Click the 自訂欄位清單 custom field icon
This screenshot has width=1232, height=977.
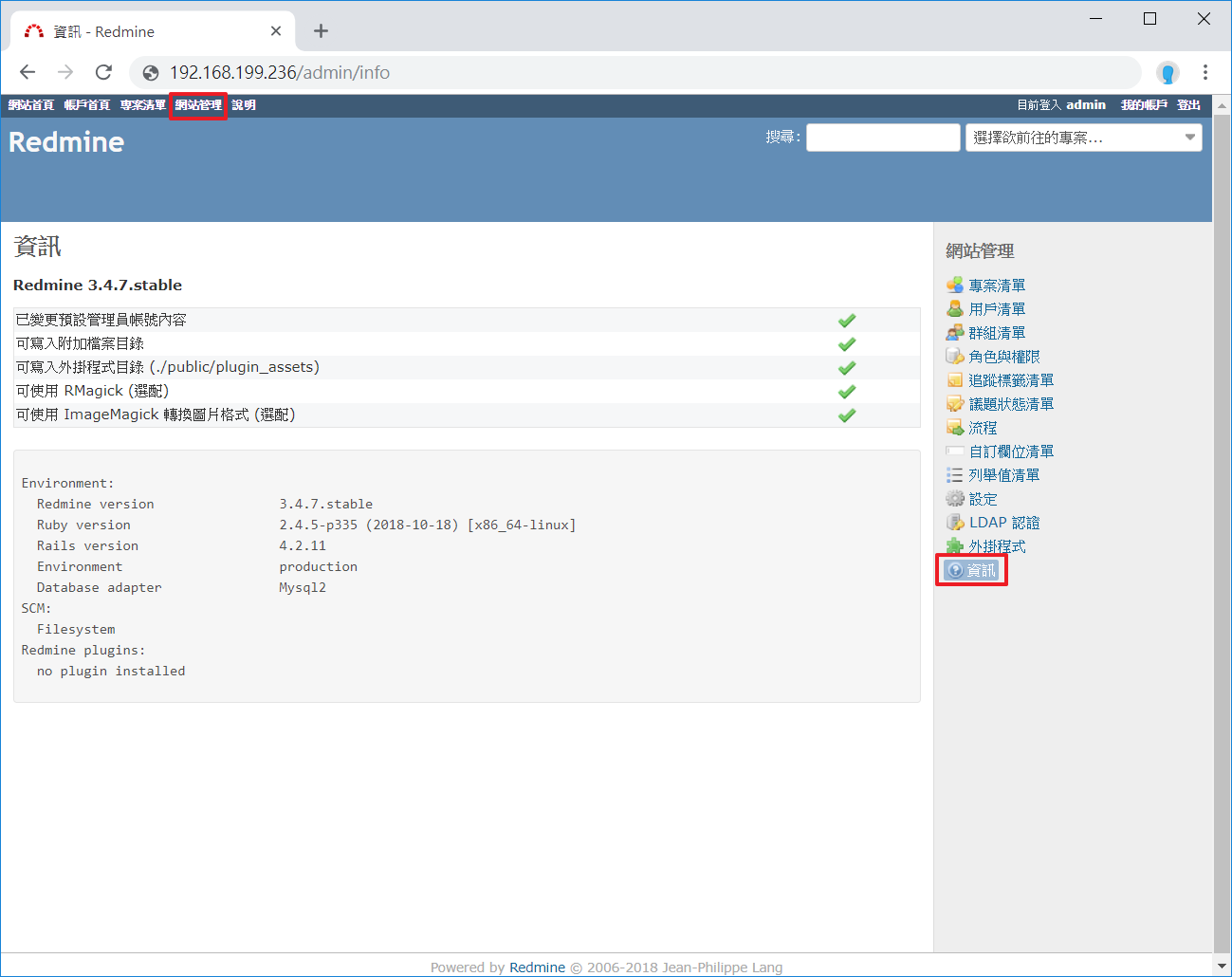tap(955, 451)
